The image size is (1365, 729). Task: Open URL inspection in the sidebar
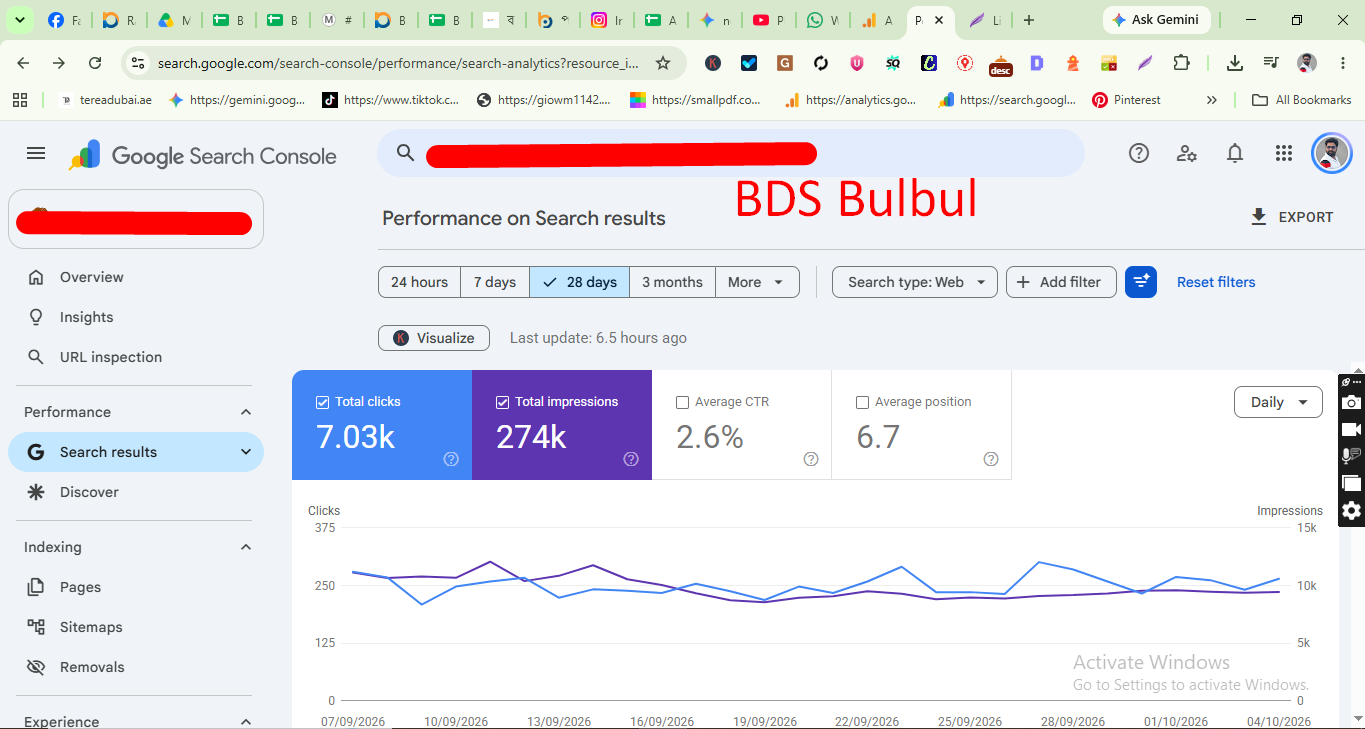(x=136, y=357)
